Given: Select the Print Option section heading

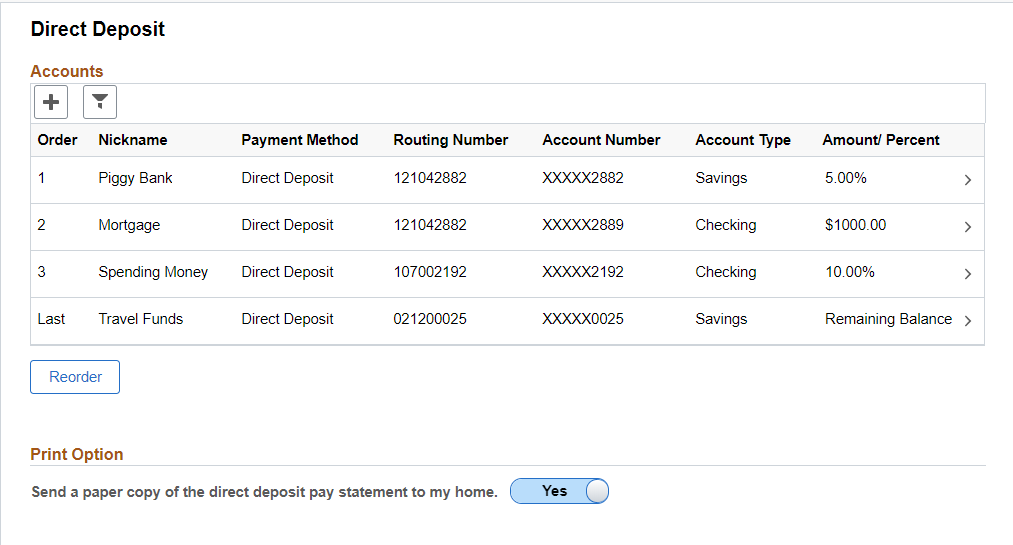Looking at the screenshot, I should click(x=77, y=455).
